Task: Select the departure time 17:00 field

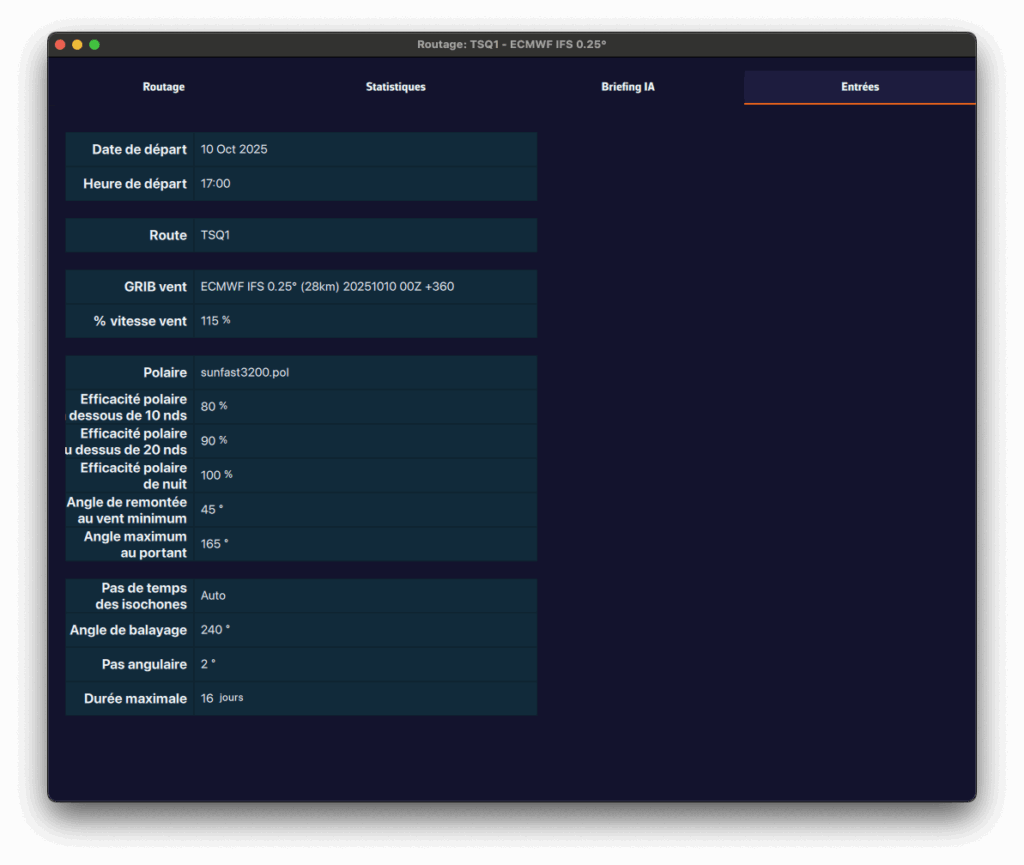Action: click(x=216, y=184)
